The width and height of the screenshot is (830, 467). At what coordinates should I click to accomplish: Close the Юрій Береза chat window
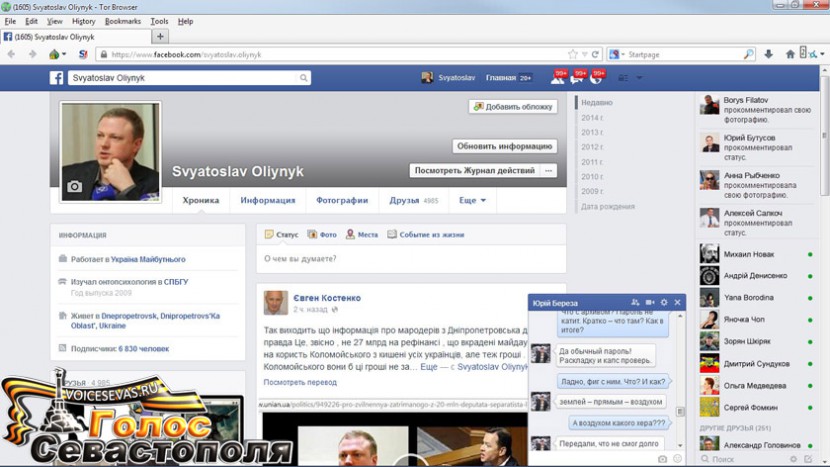[677, 302]
